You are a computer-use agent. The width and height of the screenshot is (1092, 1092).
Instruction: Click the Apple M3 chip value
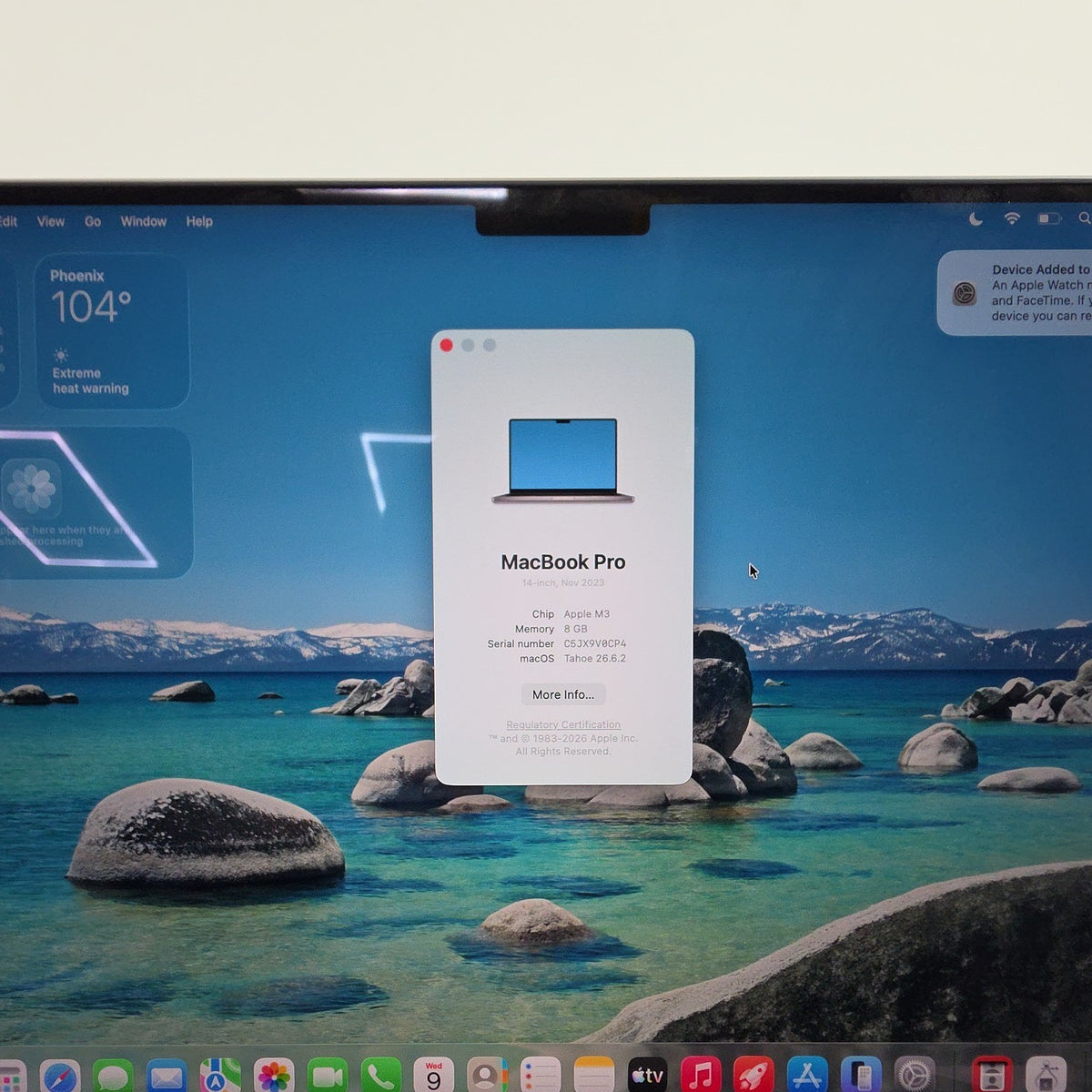[x=587, y=614]
